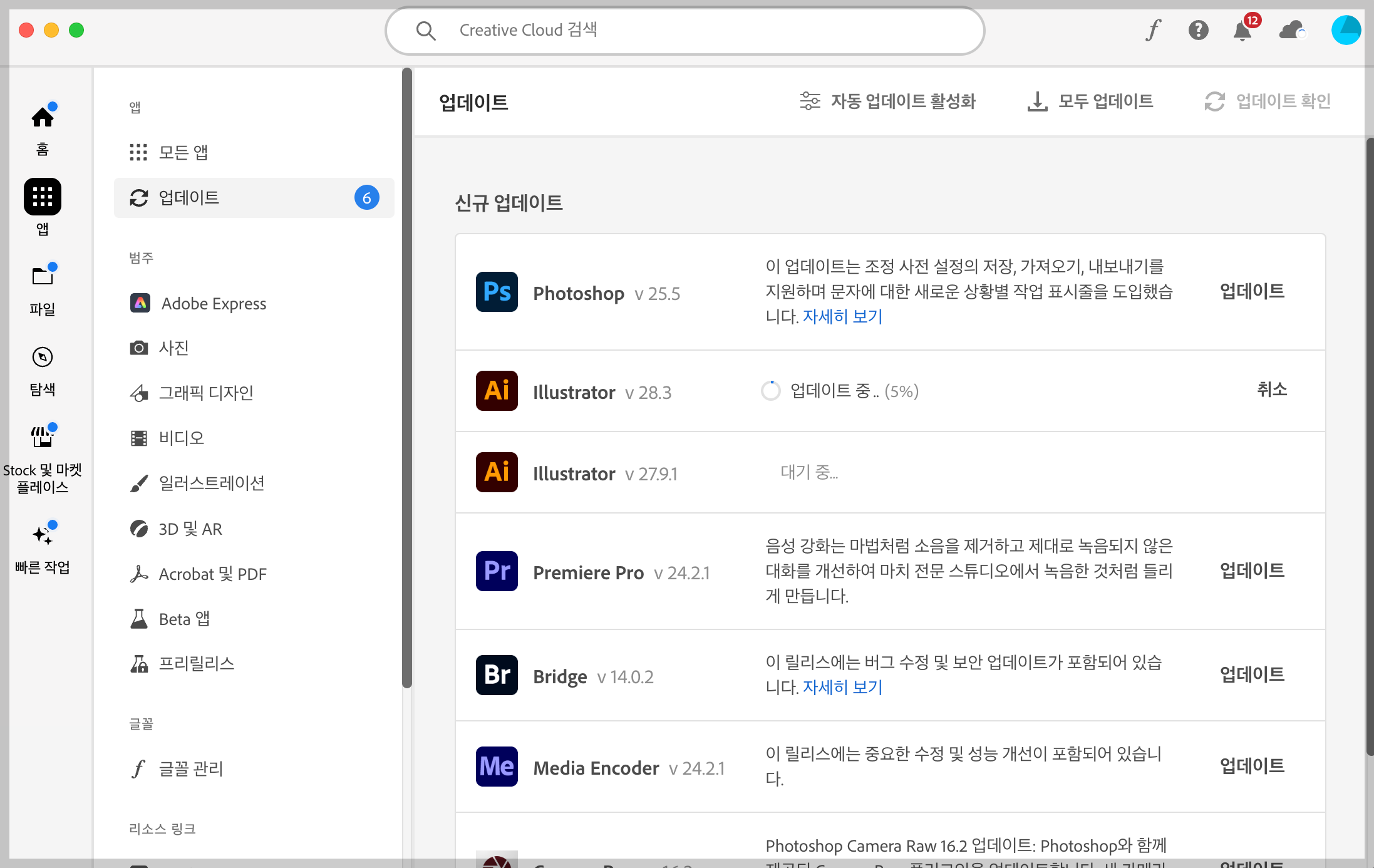This screenshot has width=1374, height=868.
Task: Click the Illustrator update progress spinner
Action: (x=770, y=391)
